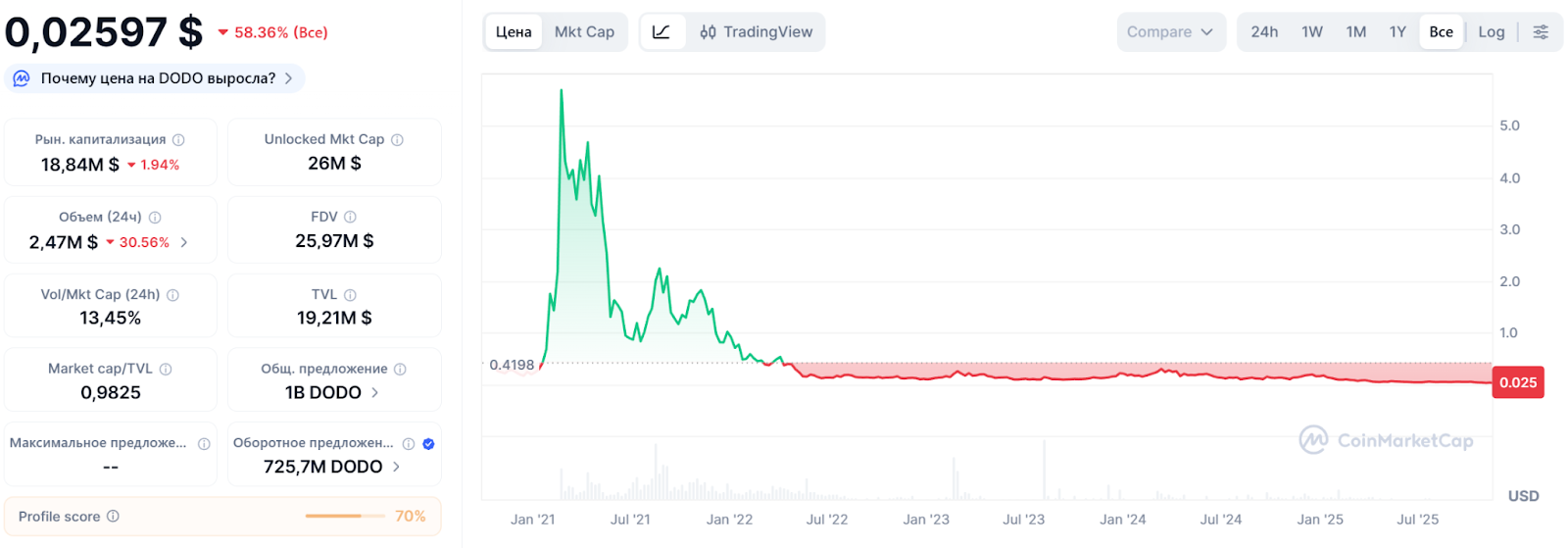Expand the 1B DODO total supply details
The height and width of the screenshot is (548, 1568).
(375, 392)
